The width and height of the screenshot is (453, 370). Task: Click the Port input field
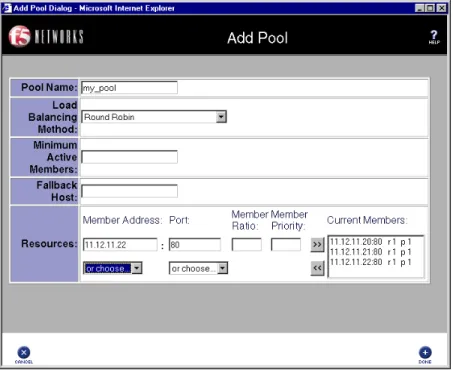click(195, 244)
